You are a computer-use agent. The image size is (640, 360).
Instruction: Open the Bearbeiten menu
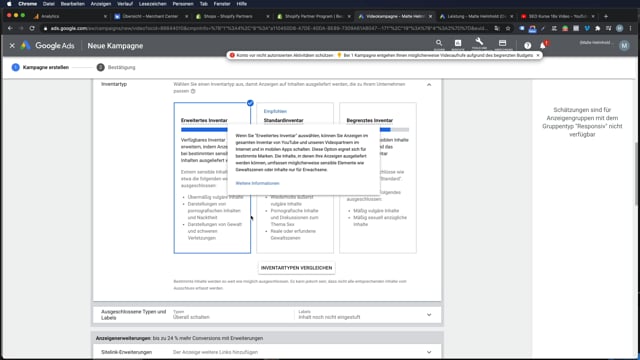pos(73,4)
